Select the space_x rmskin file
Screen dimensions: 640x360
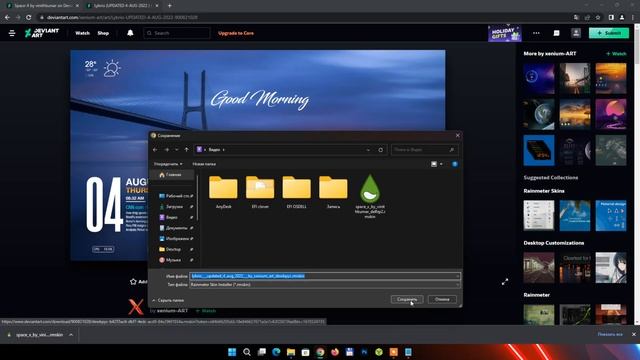(x=370, y=196)
